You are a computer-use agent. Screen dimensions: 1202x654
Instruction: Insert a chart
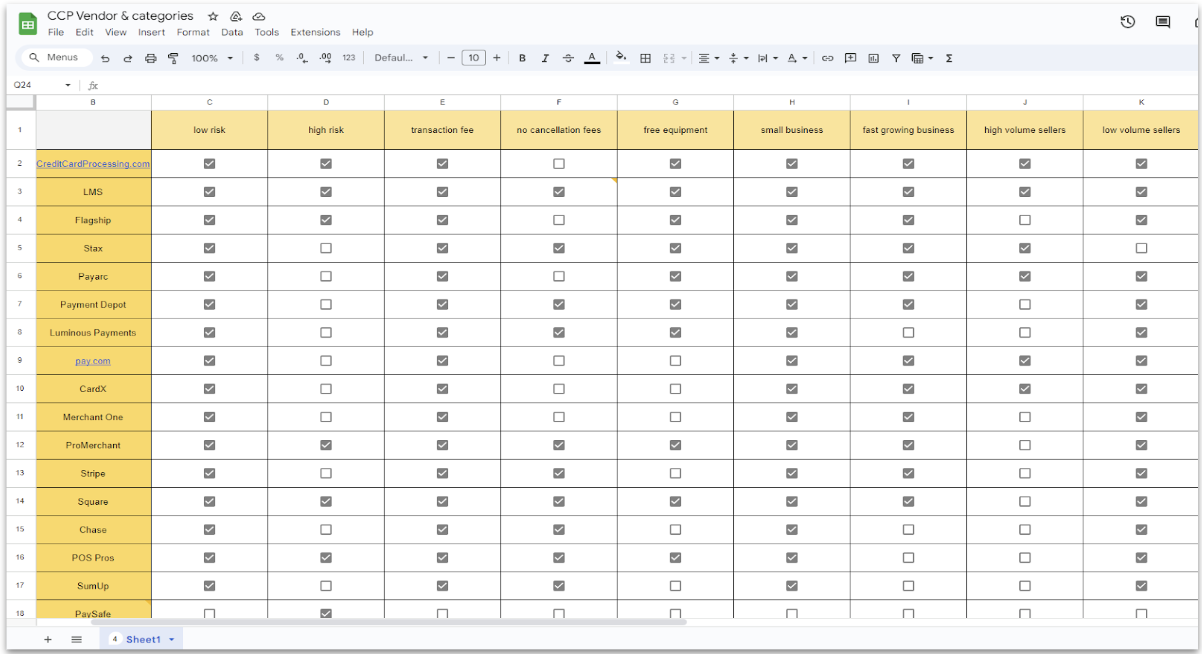pyautogui.click(x=873, y=58)
